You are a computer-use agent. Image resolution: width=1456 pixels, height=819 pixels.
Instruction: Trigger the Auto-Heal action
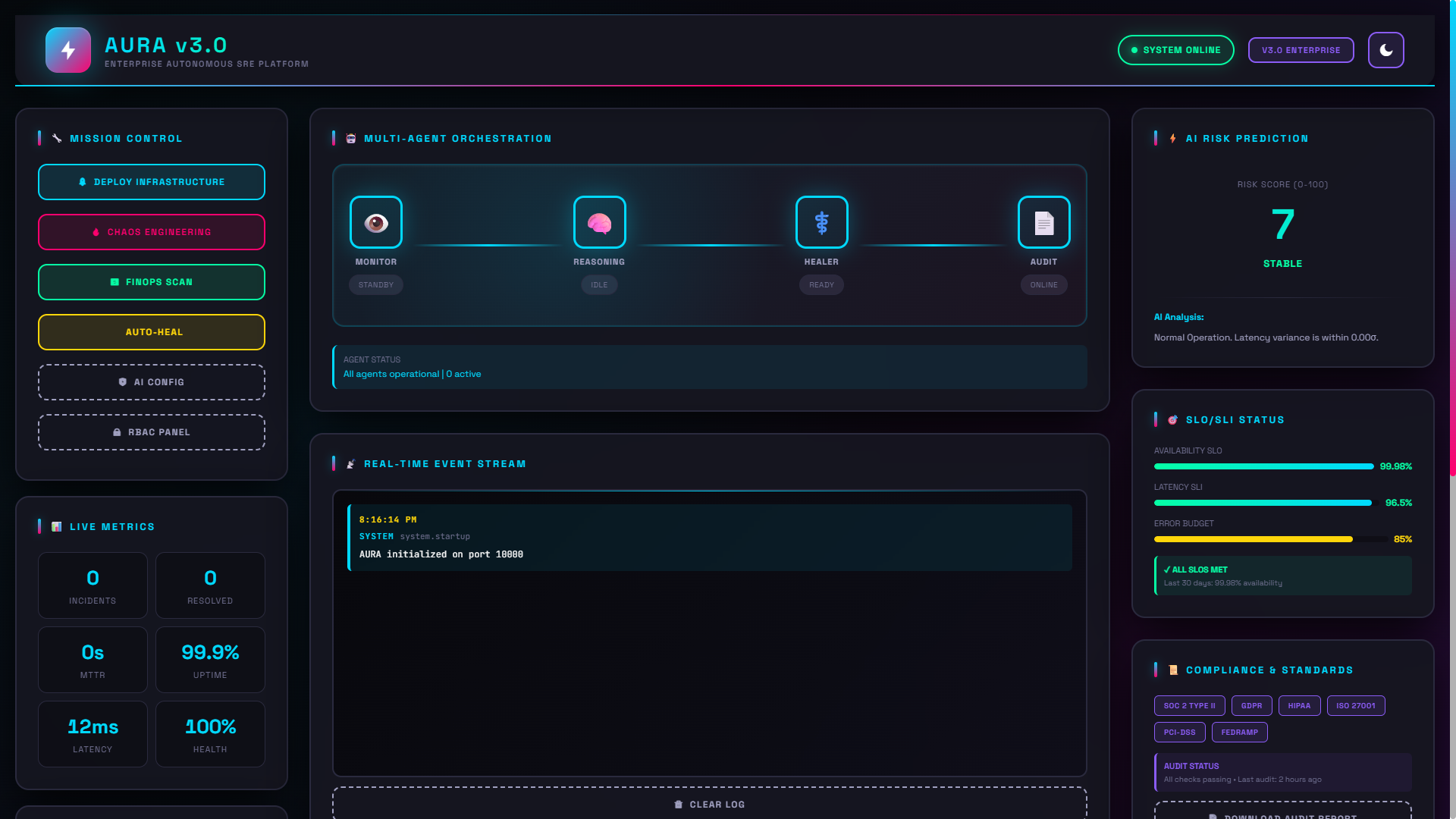[x=152, y=332]
